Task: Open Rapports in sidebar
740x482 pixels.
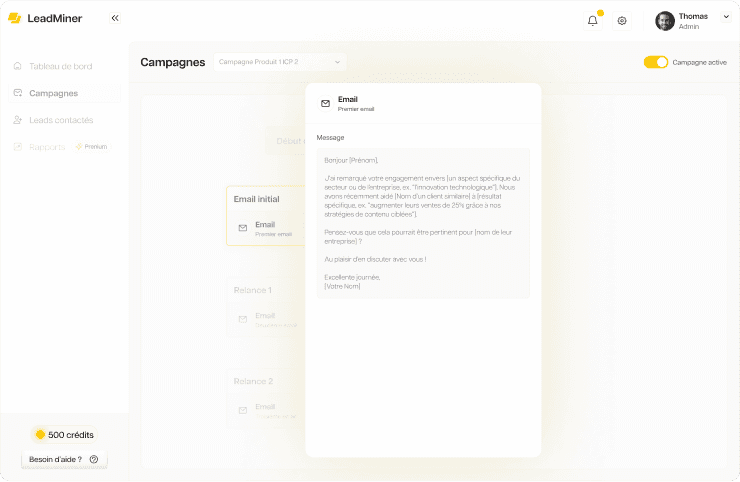Action: tap(47, 147)
